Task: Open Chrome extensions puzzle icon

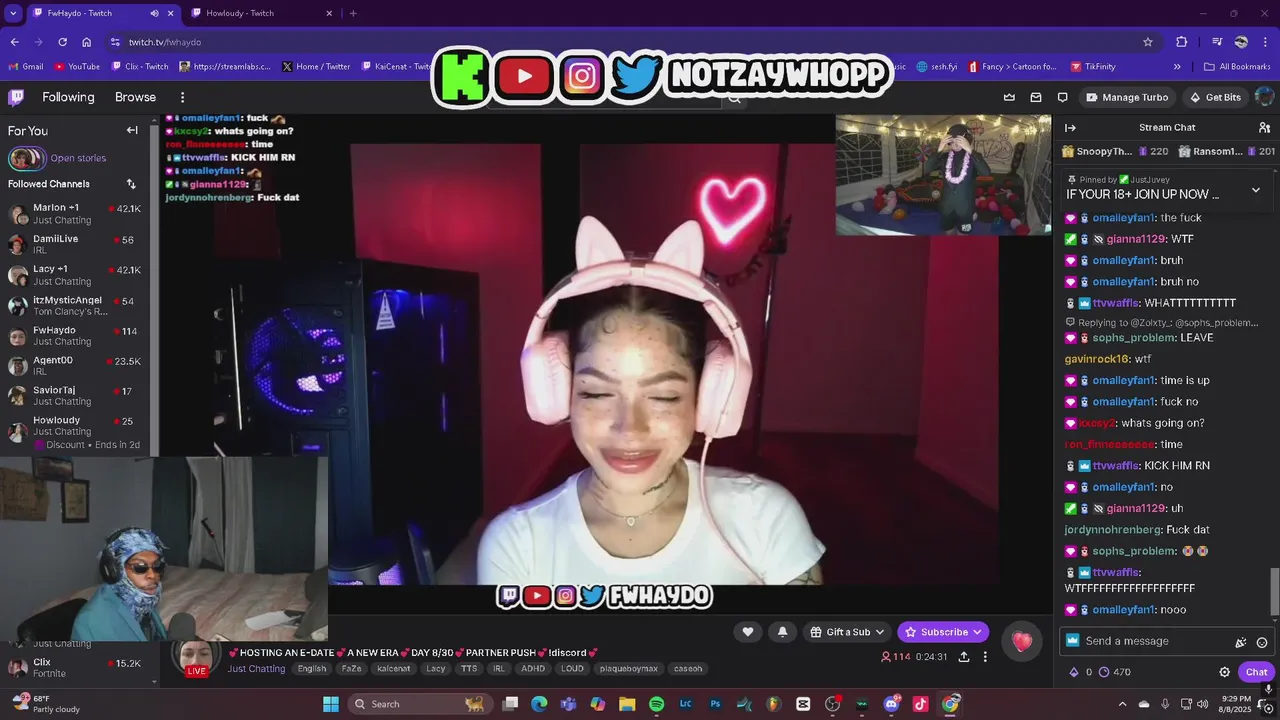Action: coord(1181,42)
